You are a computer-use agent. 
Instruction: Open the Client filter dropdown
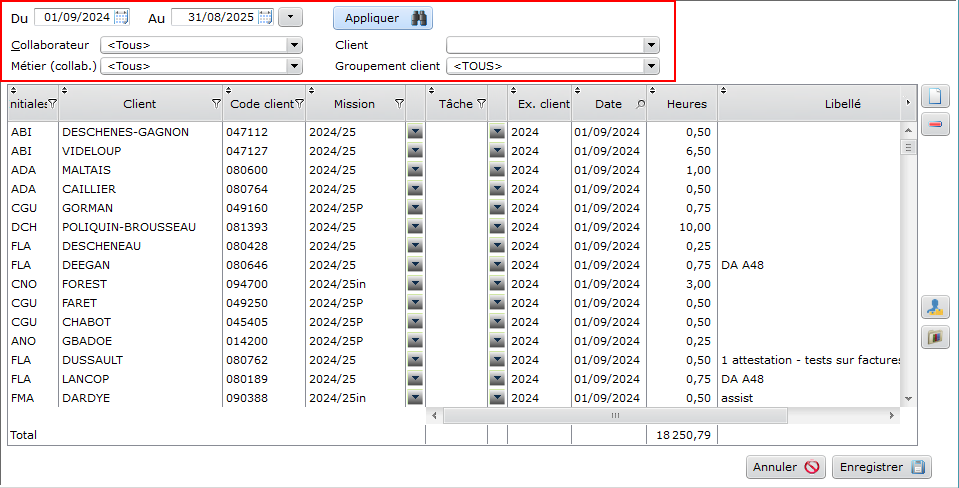coord(651,45)
